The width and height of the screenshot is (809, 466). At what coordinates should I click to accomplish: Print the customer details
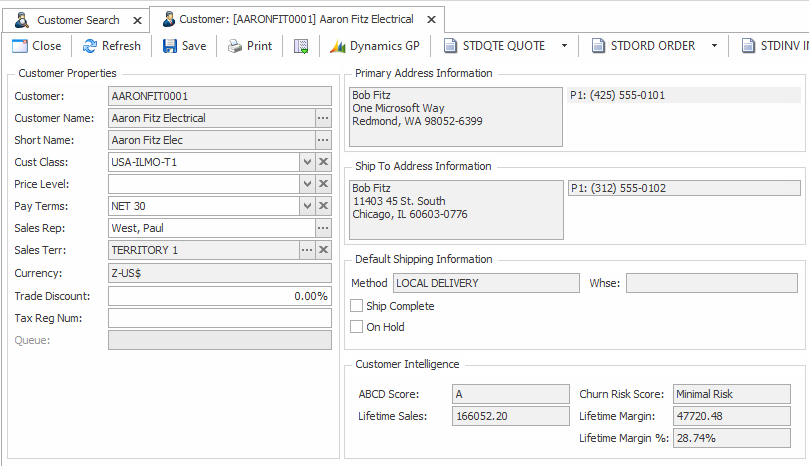tap(249, 46)
